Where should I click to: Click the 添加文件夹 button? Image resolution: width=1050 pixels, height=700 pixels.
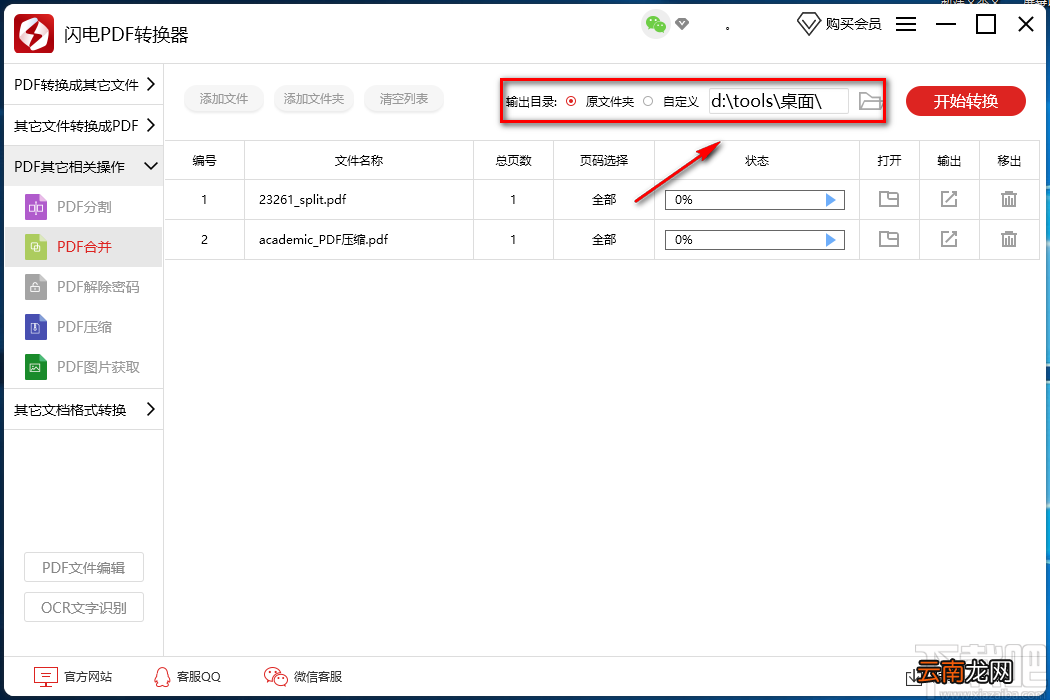pos(313,98)
